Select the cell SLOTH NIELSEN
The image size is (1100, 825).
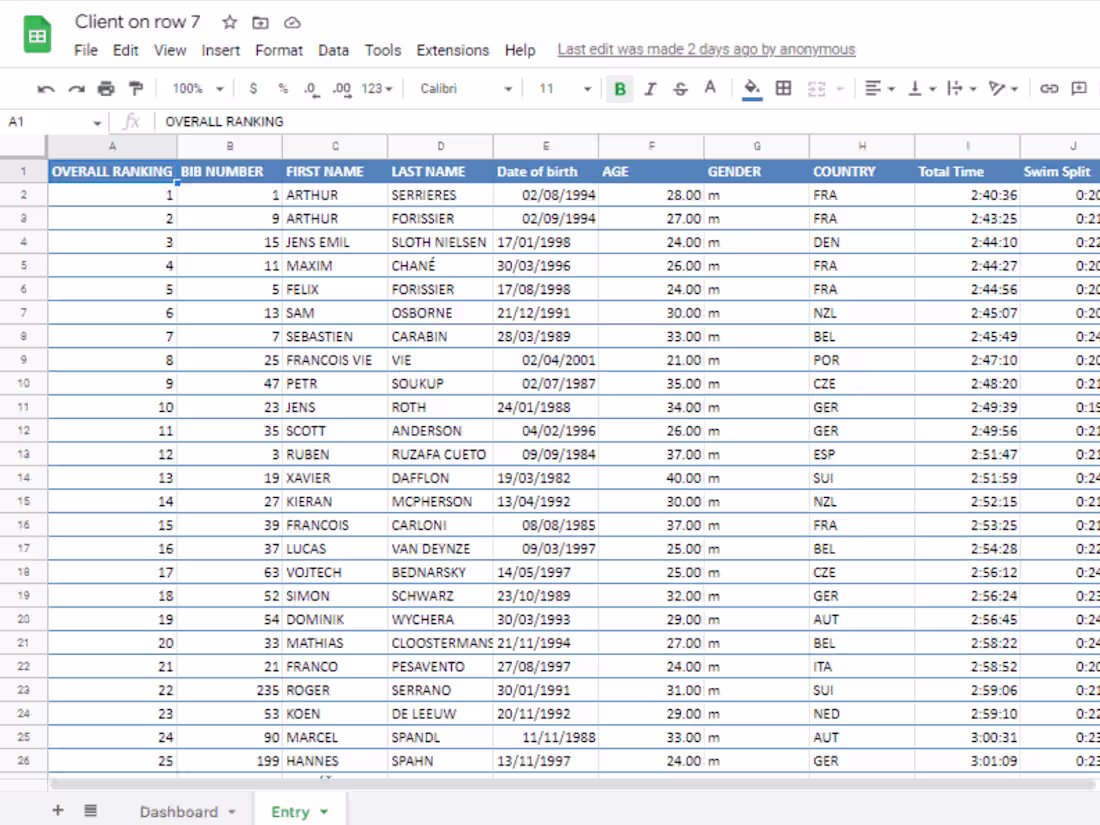pos(441,242)
